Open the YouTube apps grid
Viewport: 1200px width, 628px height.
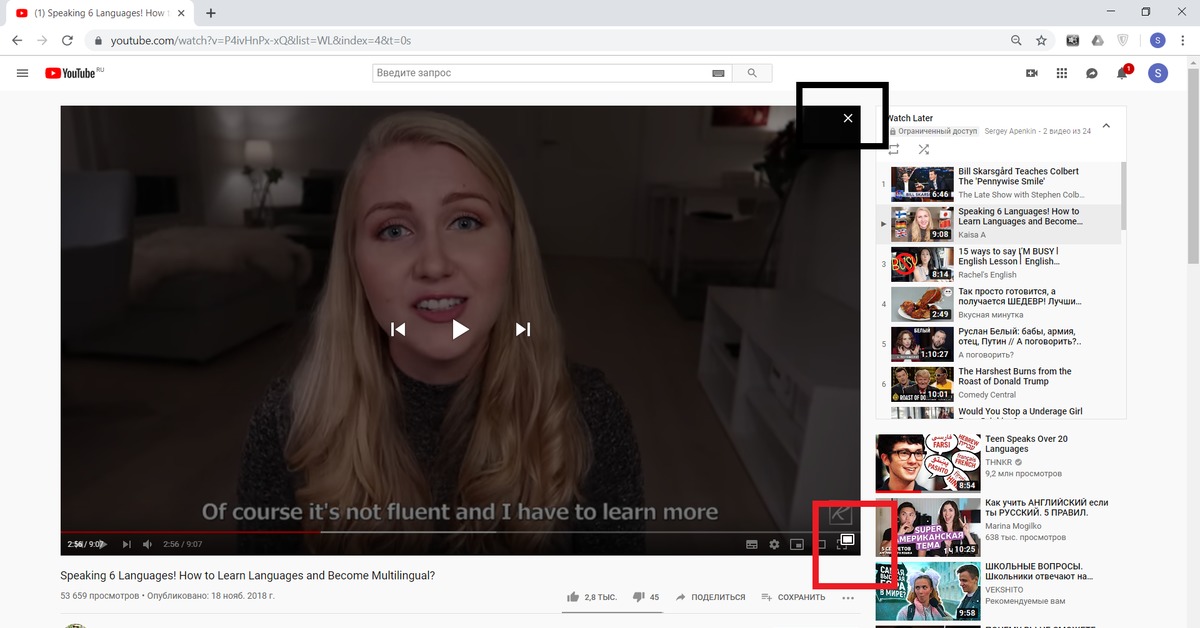click(1061, 73)
